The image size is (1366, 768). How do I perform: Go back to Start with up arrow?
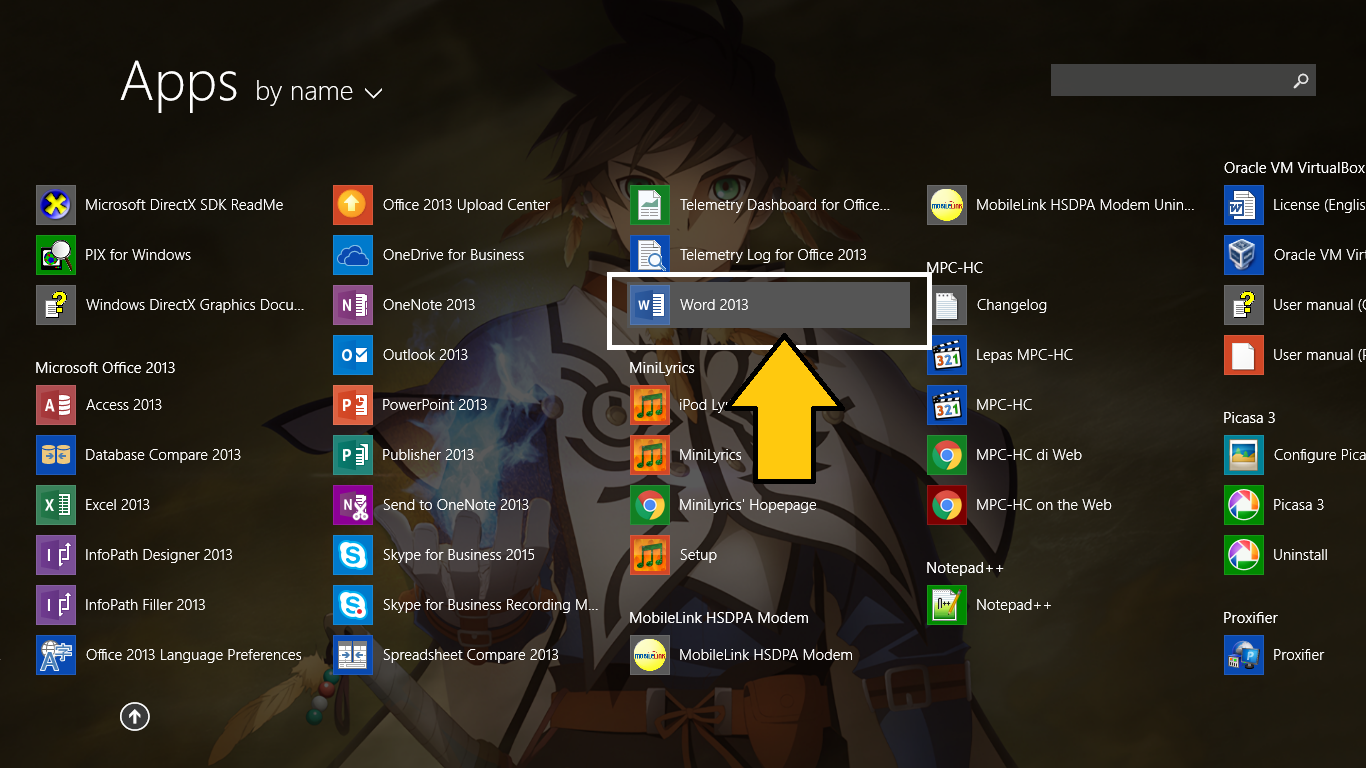coord(135,716)
